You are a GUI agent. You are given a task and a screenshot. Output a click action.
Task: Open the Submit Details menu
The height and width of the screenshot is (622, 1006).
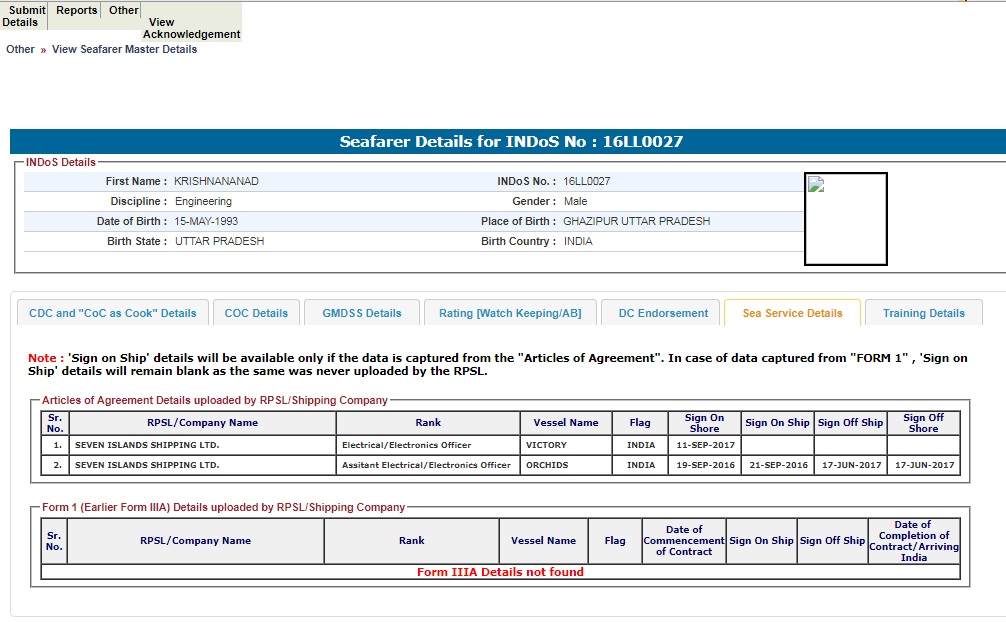(x=23, y=16)
